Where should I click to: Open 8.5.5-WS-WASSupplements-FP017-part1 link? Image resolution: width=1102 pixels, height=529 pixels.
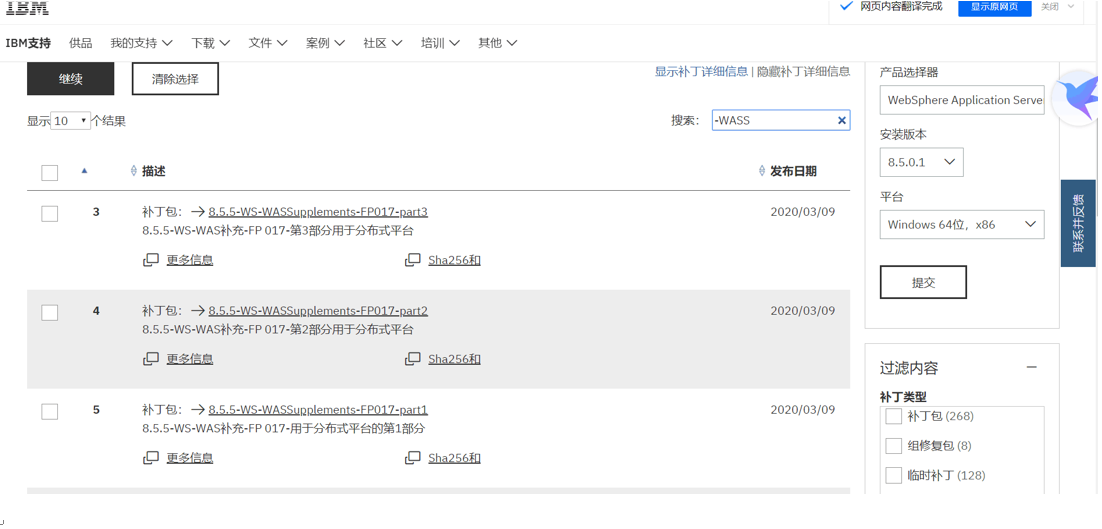click(x=318, y=410)
